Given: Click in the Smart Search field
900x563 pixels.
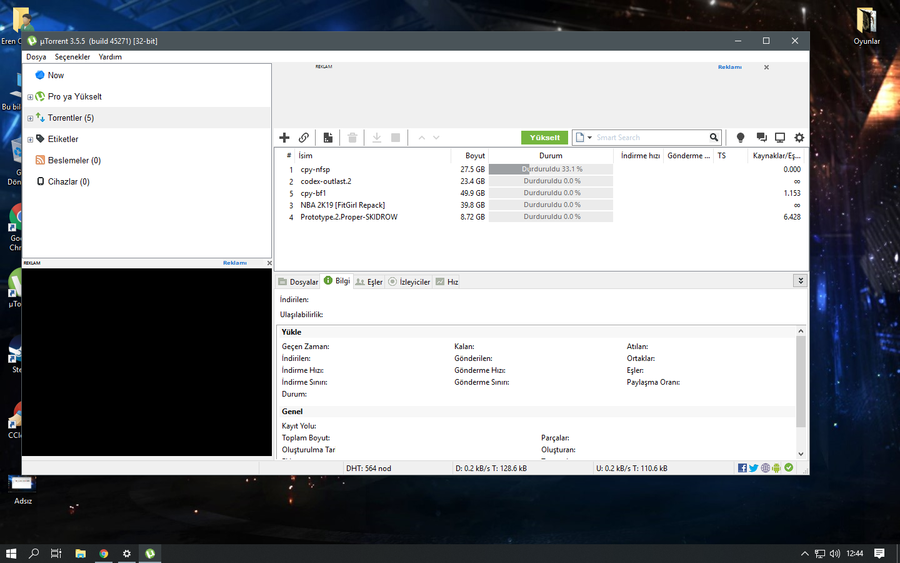Looking at the screenshot, I should (650, 138).
